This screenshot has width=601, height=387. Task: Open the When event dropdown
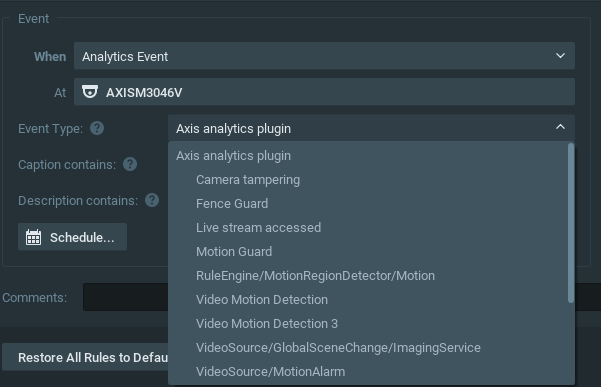tap(324, 56)
